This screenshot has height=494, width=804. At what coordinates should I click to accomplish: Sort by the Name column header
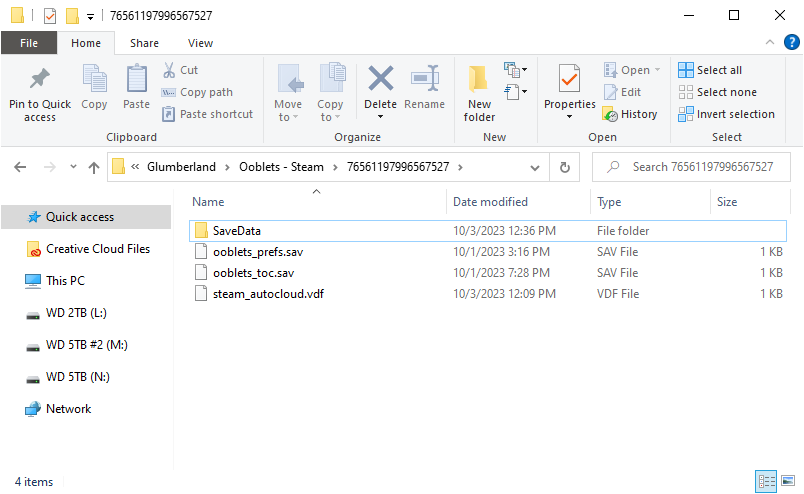pos(208,202)
